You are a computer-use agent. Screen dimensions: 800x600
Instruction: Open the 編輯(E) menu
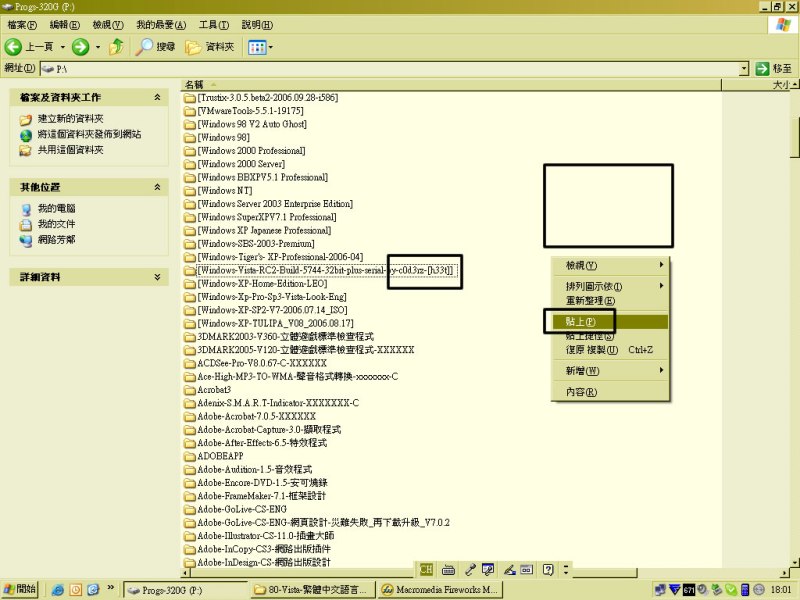pos(64,24)
